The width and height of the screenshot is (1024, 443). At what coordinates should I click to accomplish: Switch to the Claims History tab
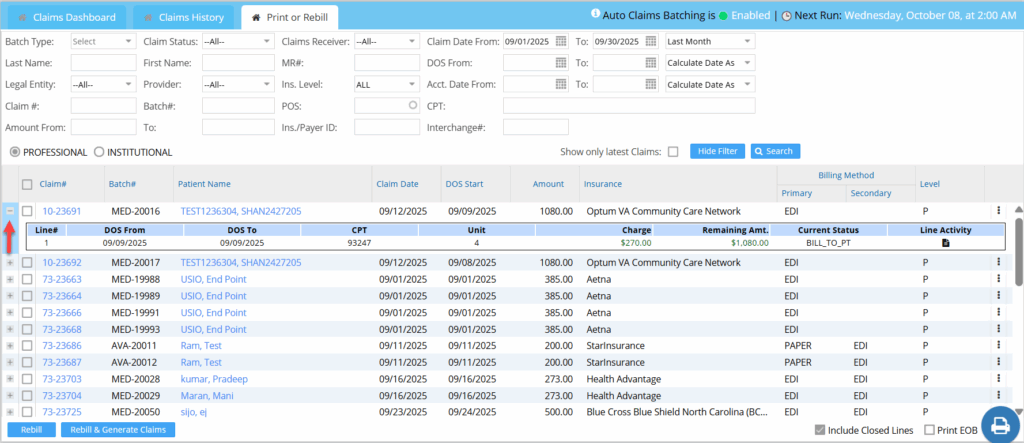183,18
